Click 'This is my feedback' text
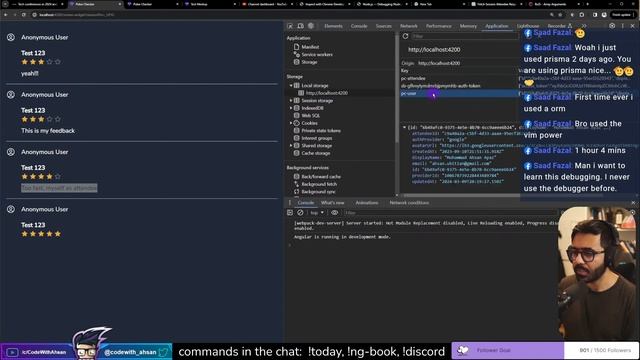The width and height of the screenshot is (640, 360). pos(48,131)
